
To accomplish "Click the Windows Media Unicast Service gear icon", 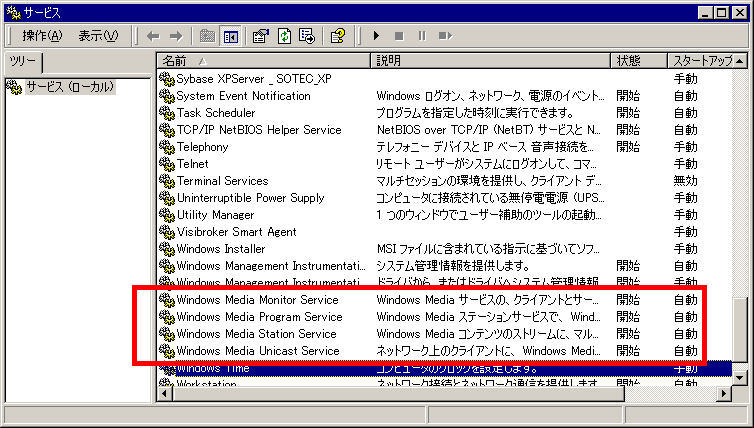I will [x=166, y=351].
